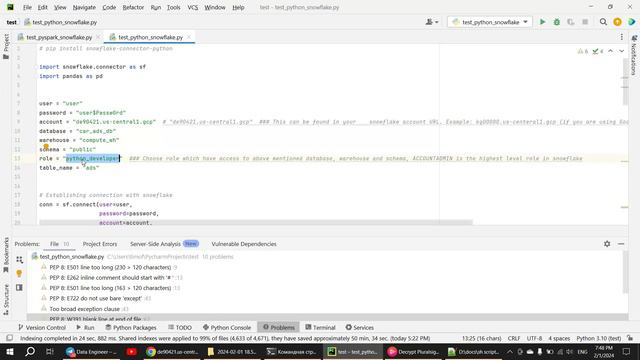Open editor tabs three-dot options menu

point(622,37)
